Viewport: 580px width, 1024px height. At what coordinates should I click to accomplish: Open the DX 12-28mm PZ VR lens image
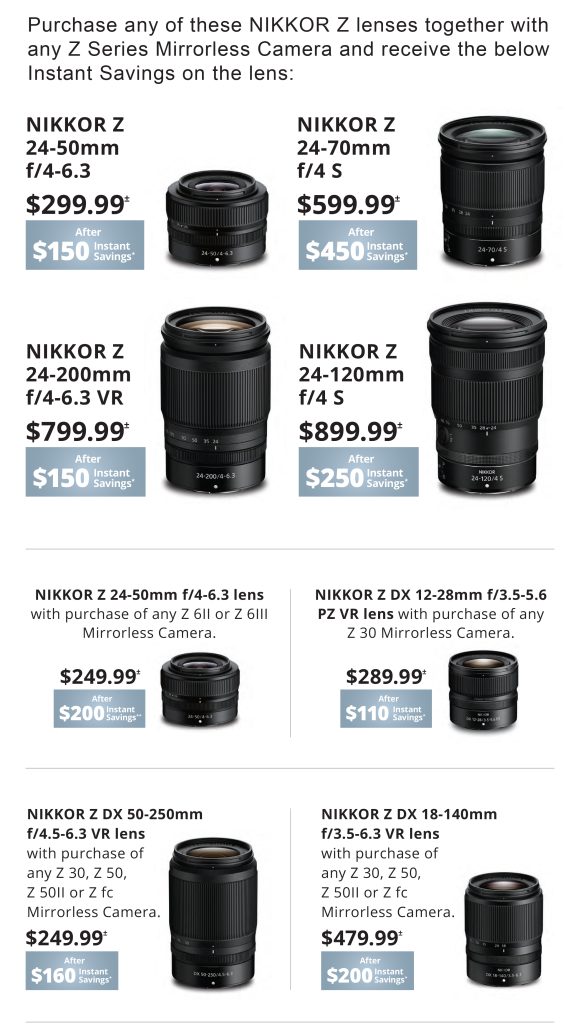click(483, 690)
